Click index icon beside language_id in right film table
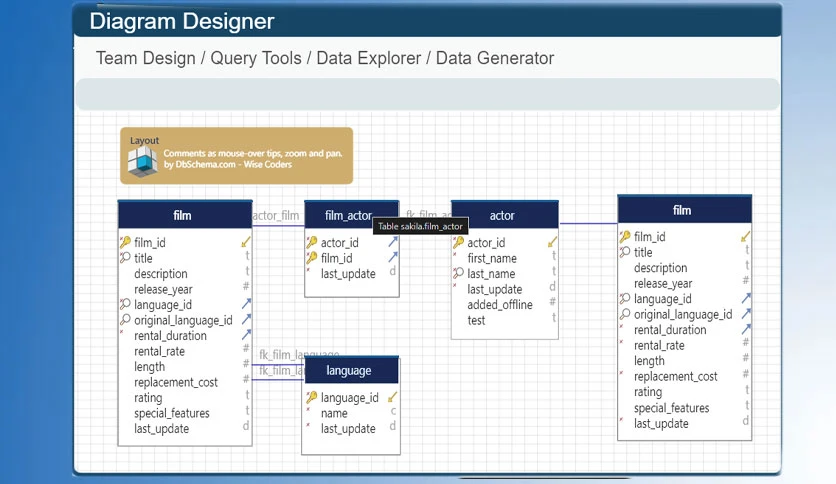836x484 pixels. tap(625, 299)
